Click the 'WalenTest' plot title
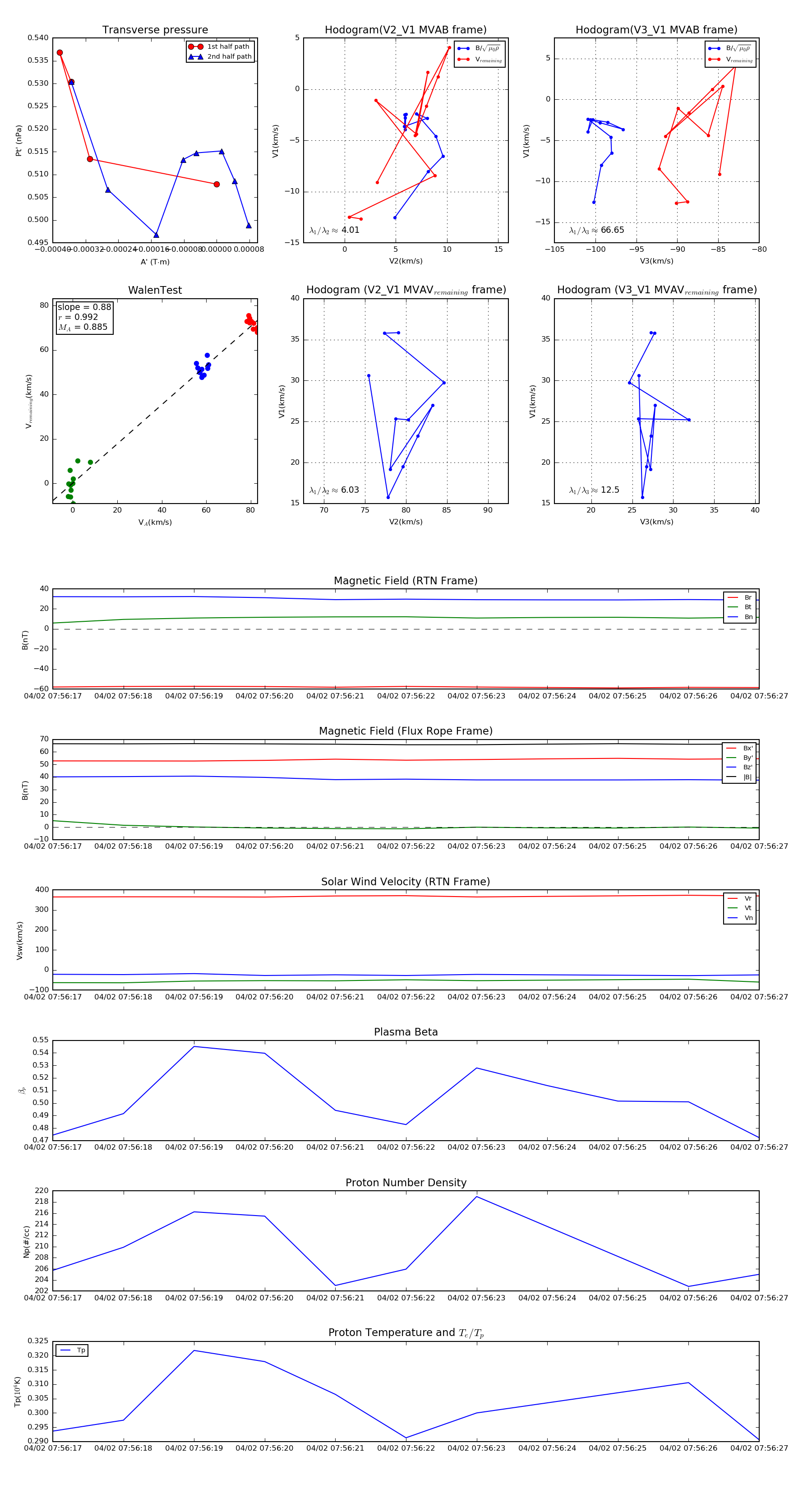This screenshot has height=1489, width=812. [155, 290]
